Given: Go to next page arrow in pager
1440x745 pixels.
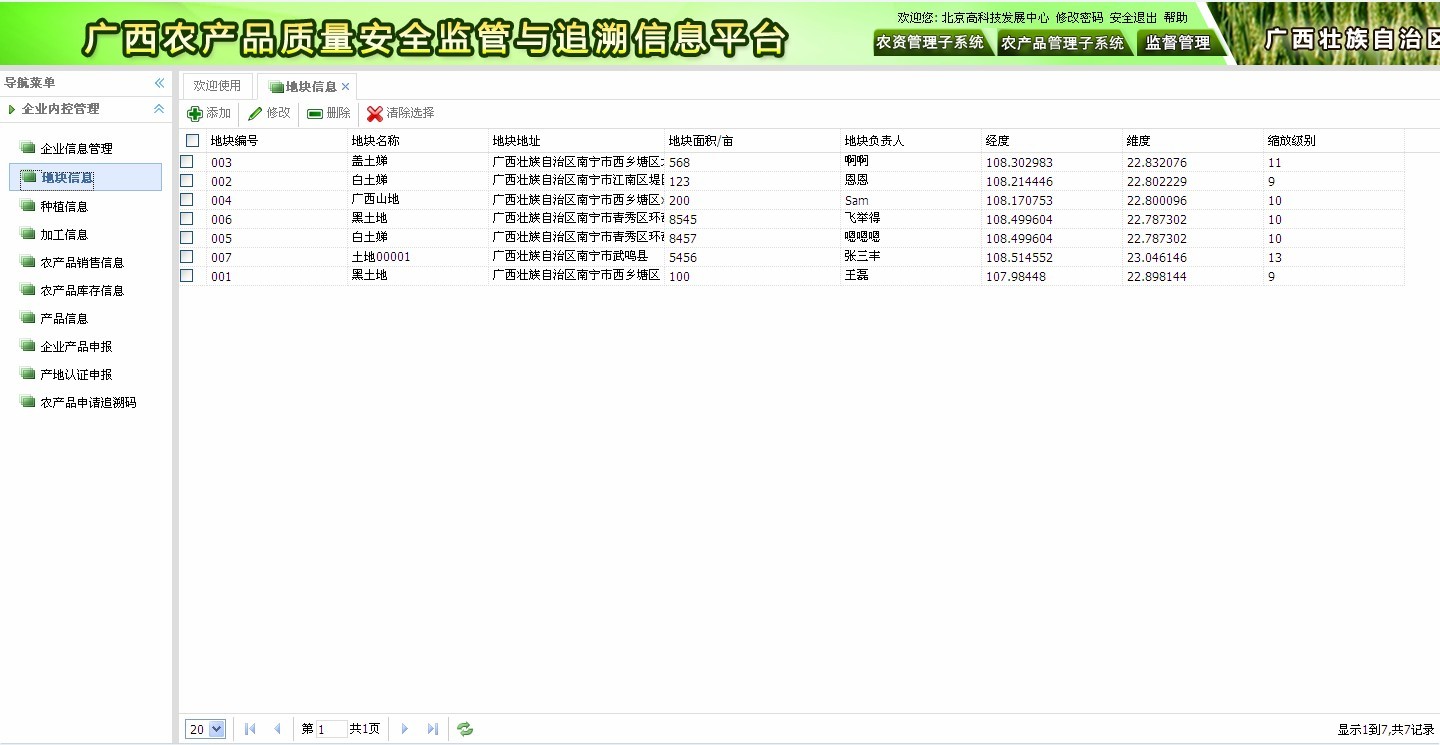Looking at the screenshot, I should 405,729.
